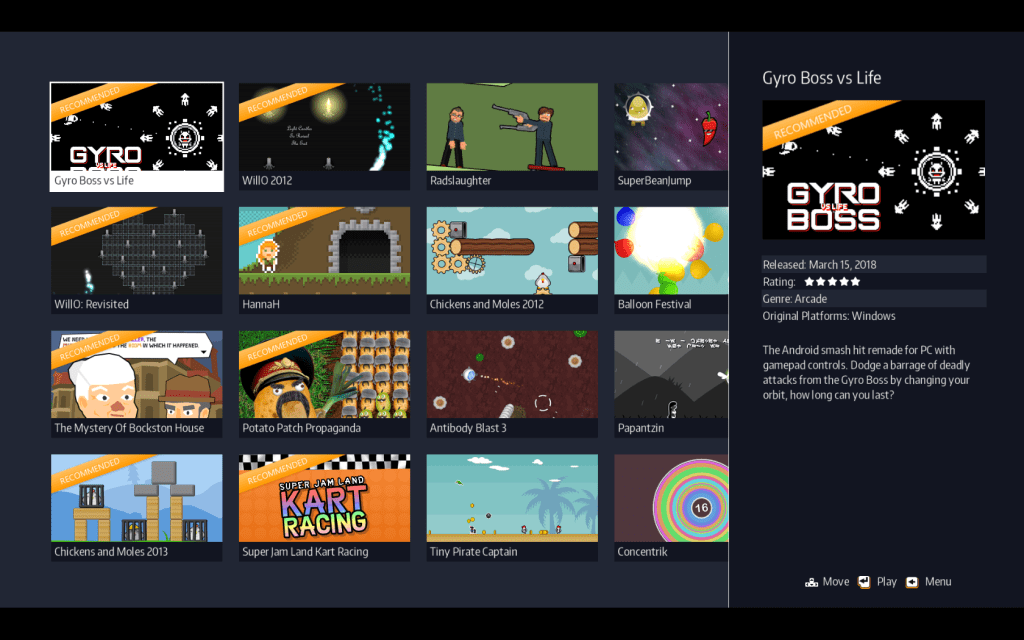Open the WillO 2012 game tile
This screenshot has height=640, width=1024.
click(x=324, y=136)
